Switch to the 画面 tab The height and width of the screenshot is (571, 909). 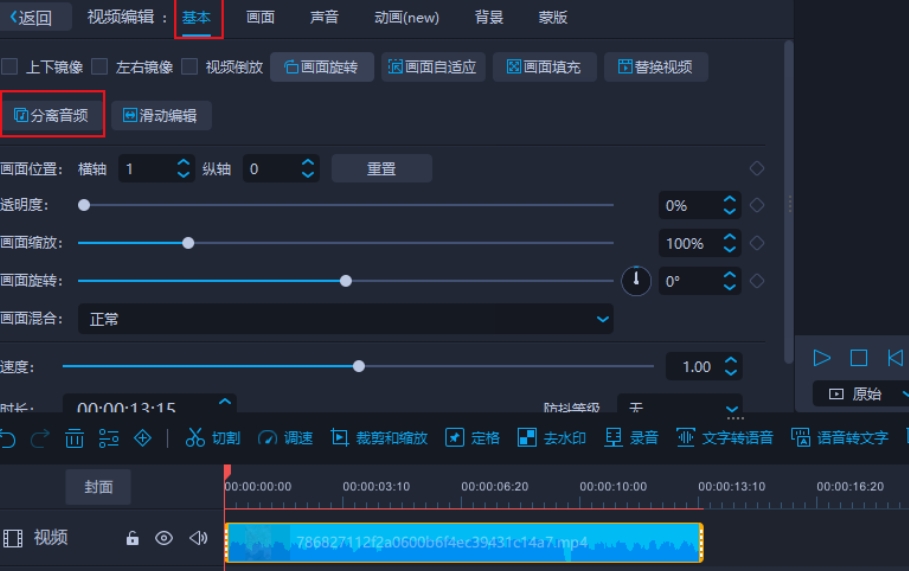tap(260, 17)
